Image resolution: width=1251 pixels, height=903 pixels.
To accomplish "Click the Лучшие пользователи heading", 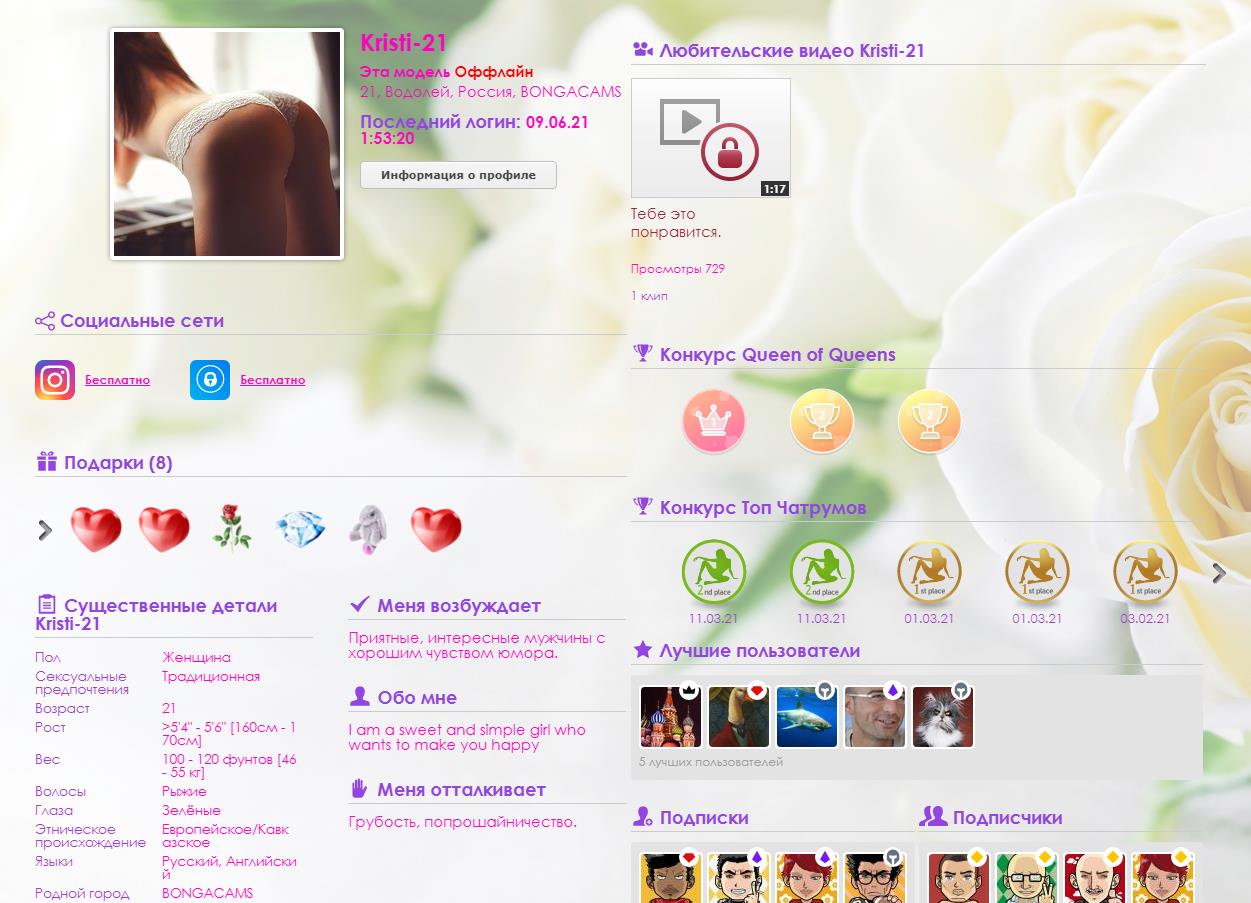I will point(760,650).
